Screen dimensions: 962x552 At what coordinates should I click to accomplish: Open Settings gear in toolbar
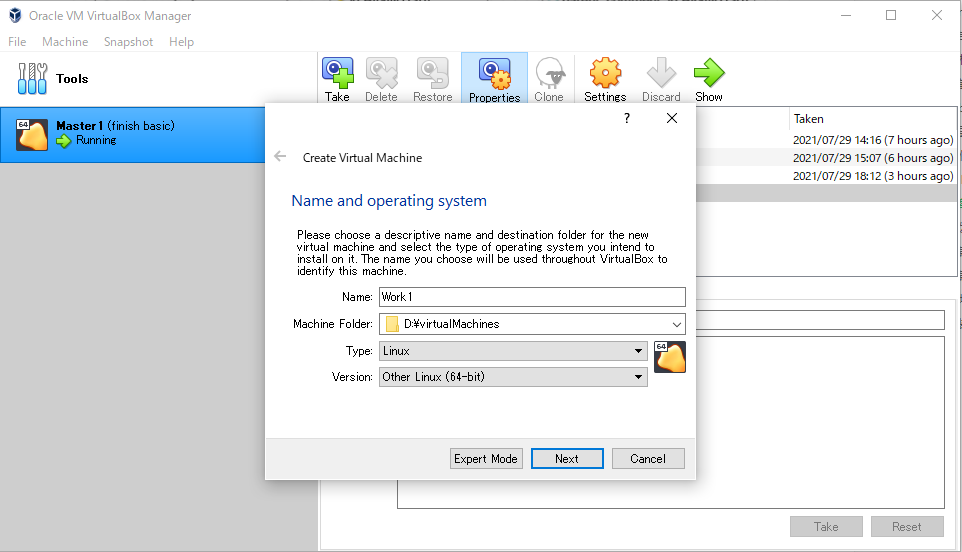pyautogui.click(x=605, y=73)
